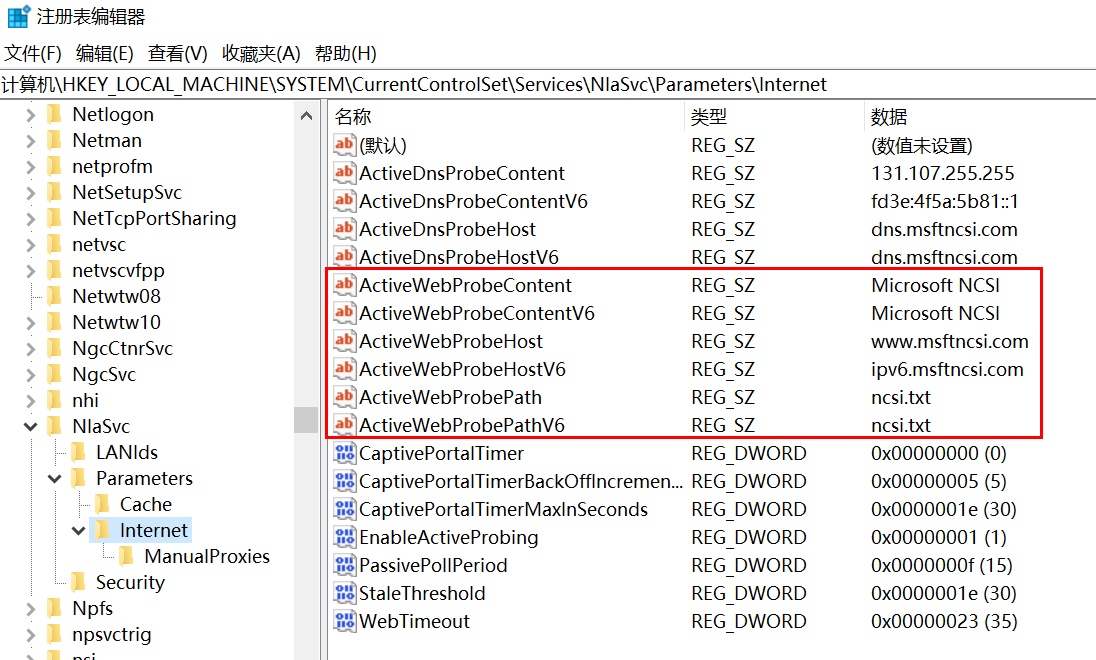Click the folder icon next to LANIds

[78, 452]
